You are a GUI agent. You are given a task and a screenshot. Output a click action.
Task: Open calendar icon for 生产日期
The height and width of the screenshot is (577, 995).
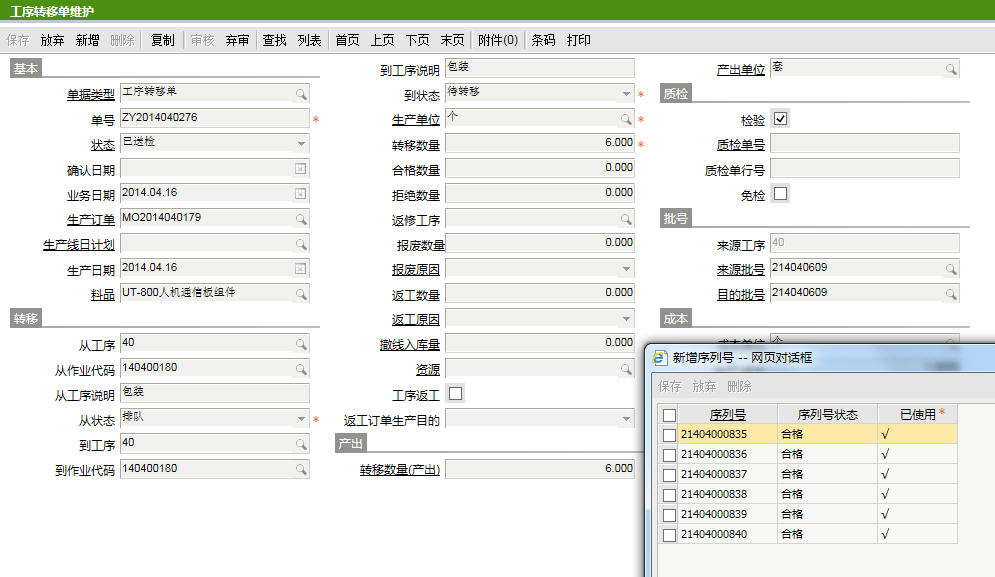pos(300,269)
